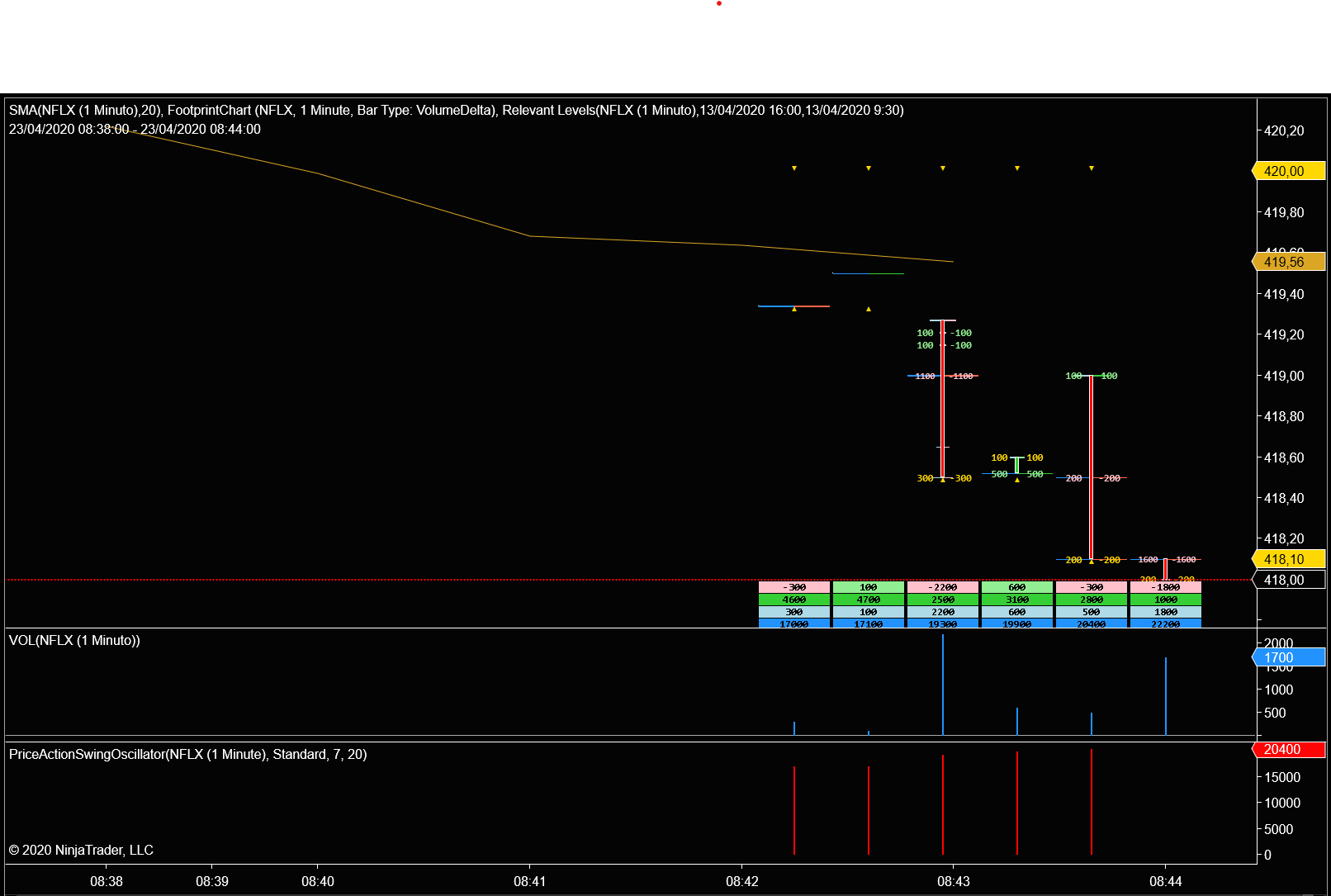Select the yellow 418,10 price marker
1331x896 pixels.
pyautogui.click(x=1289, y=559)
